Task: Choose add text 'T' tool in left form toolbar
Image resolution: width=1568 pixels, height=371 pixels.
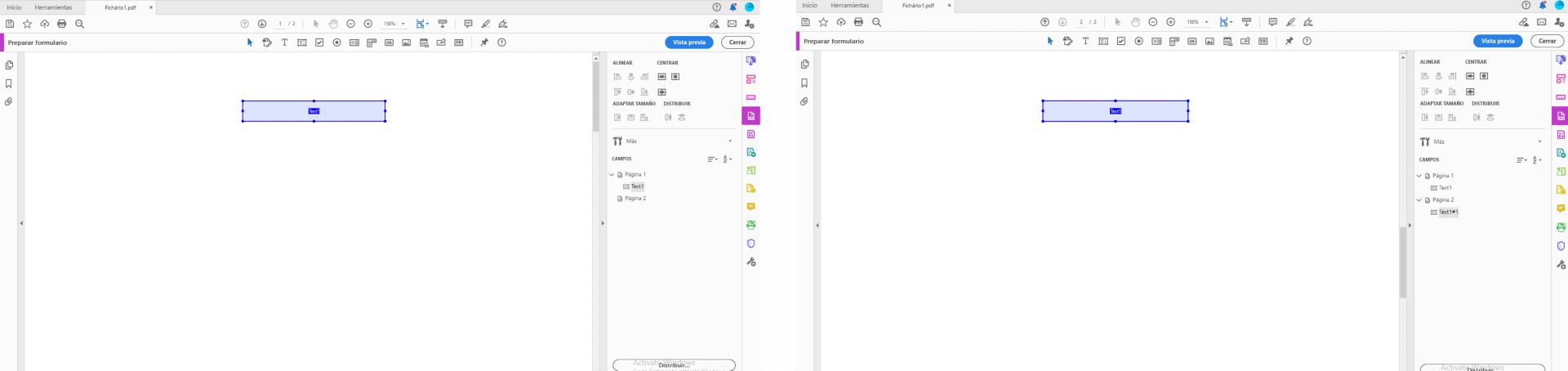Action: pyautogui.click(x=284, y=42)
